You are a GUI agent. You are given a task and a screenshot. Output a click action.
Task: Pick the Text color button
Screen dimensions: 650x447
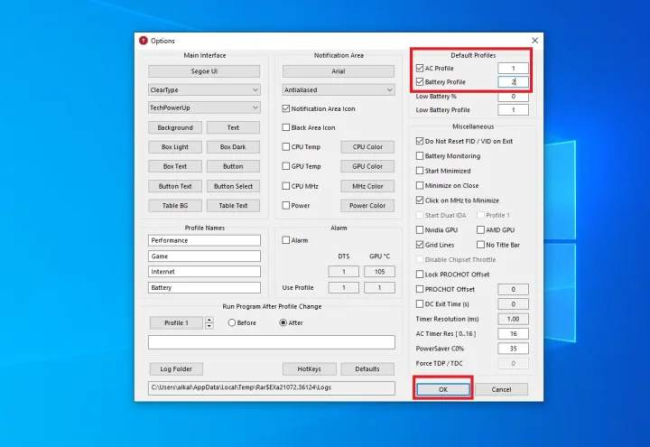(233, 128)
